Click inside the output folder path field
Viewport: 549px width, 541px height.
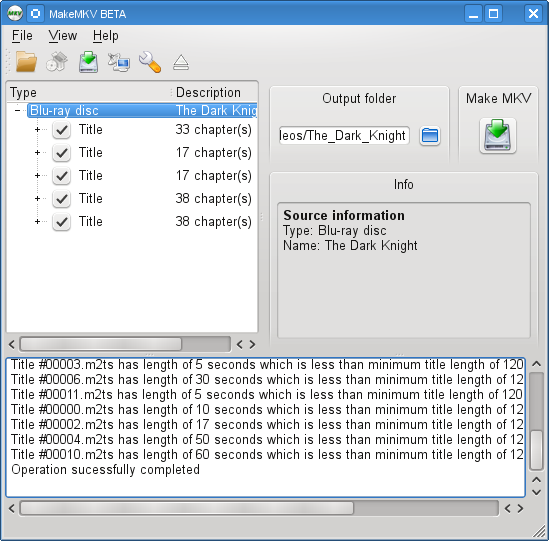coord(344,136)
